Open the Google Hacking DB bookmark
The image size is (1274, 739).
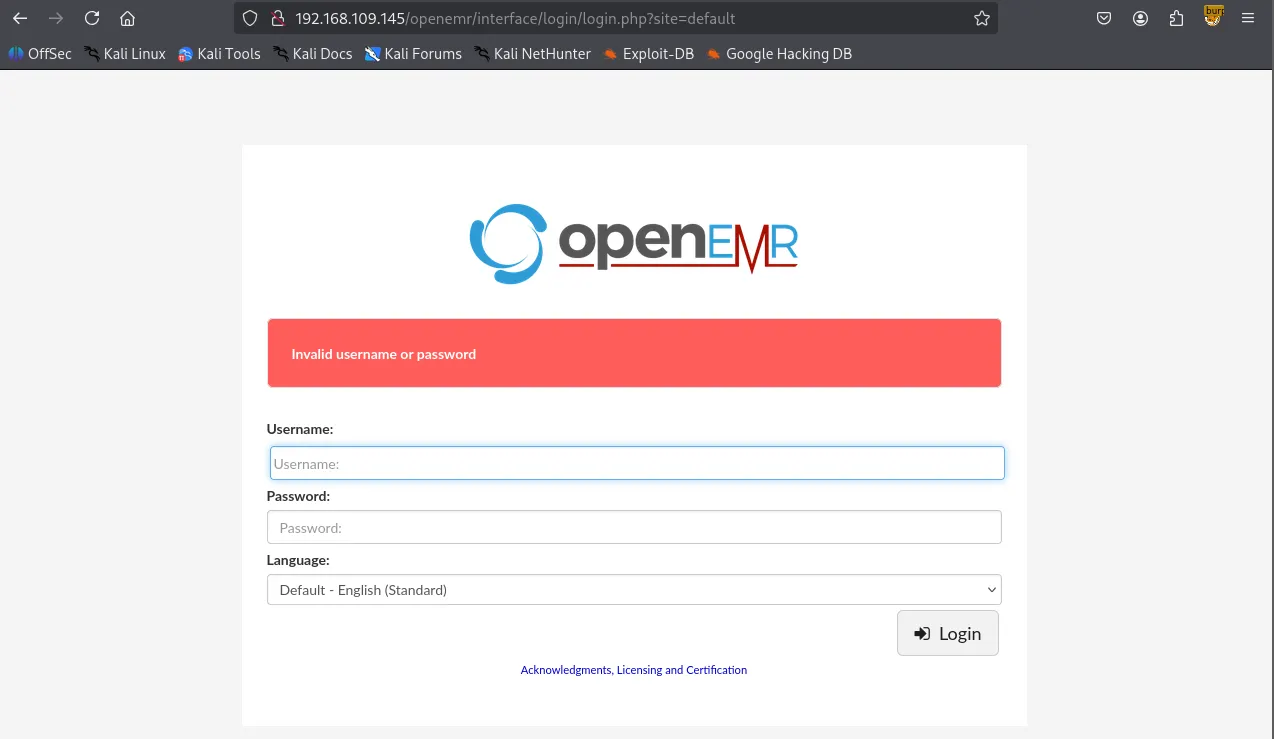click(x=779, y=54)
